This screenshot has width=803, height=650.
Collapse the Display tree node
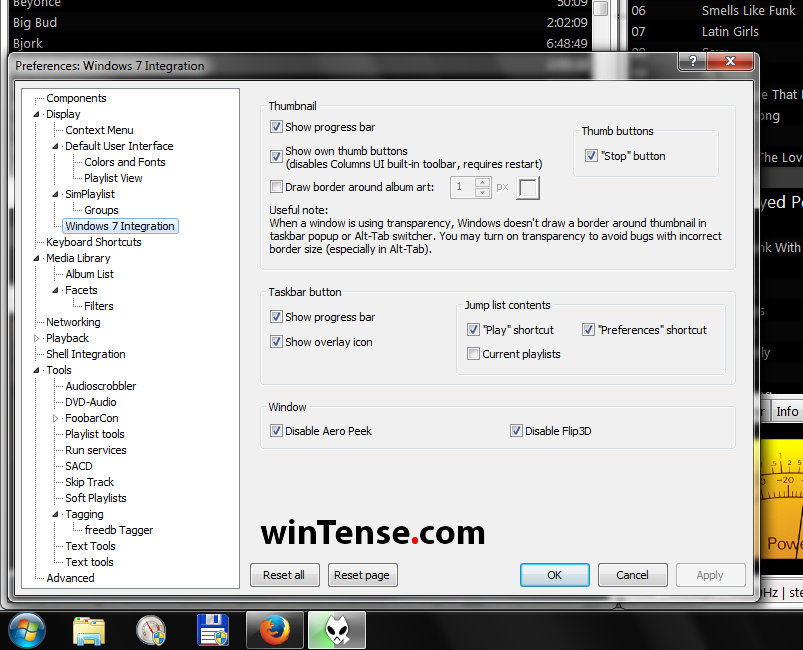pyautogui.click(x=36, y=114)
